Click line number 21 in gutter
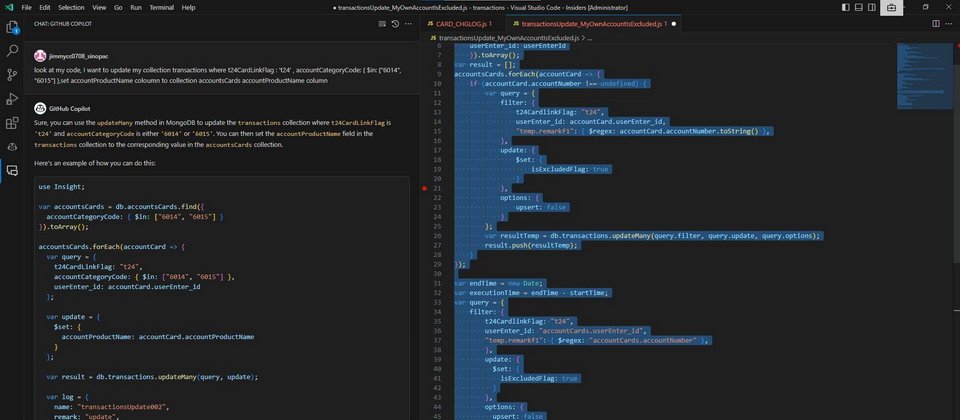This screenshot has width=960, height=420. pos(437,189)
